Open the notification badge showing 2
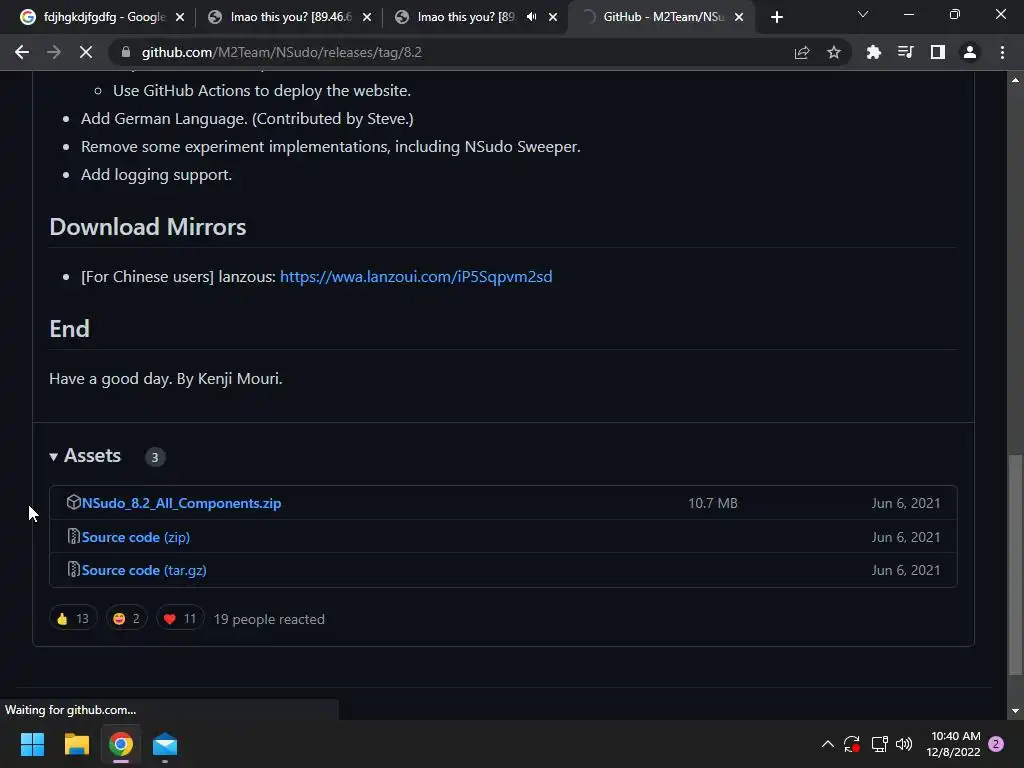Screen dimensions: 1024x768 click(x=996, y=744)
